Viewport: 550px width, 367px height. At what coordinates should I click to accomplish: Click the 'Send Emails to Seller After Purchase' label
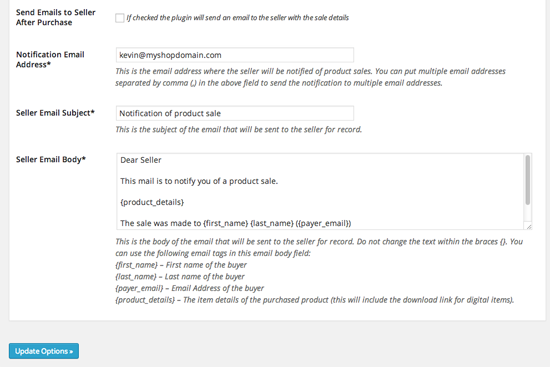55,17
